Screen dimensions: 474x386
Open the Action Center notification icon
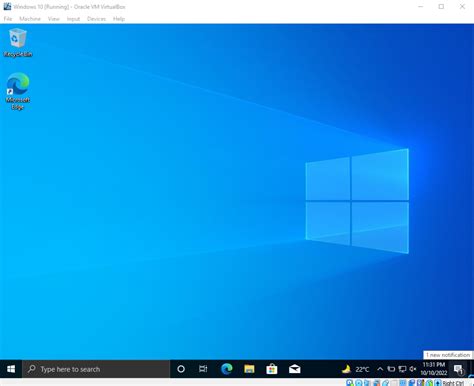[x=459, y=369]
